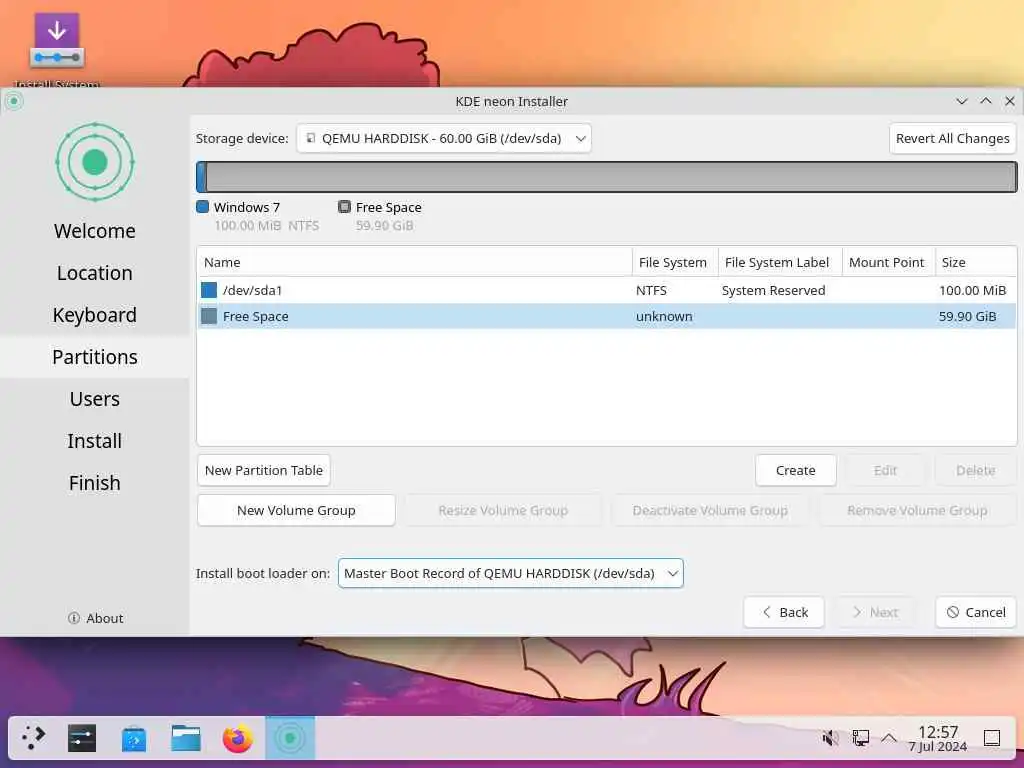Viewport: 1024px width, 768px height.
Task: Open the Storage device dropdown
Action: tap(444, 138)
